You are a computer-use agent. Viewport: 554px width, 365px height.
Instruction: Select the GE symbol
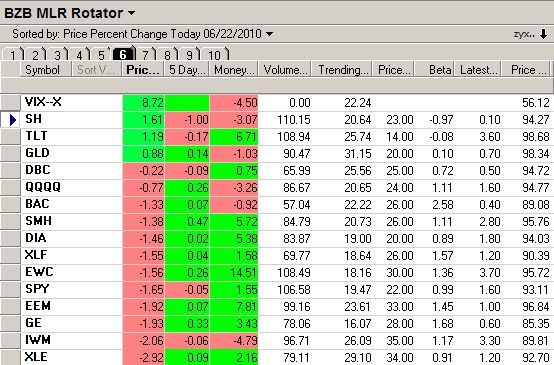tap(34, 323)
